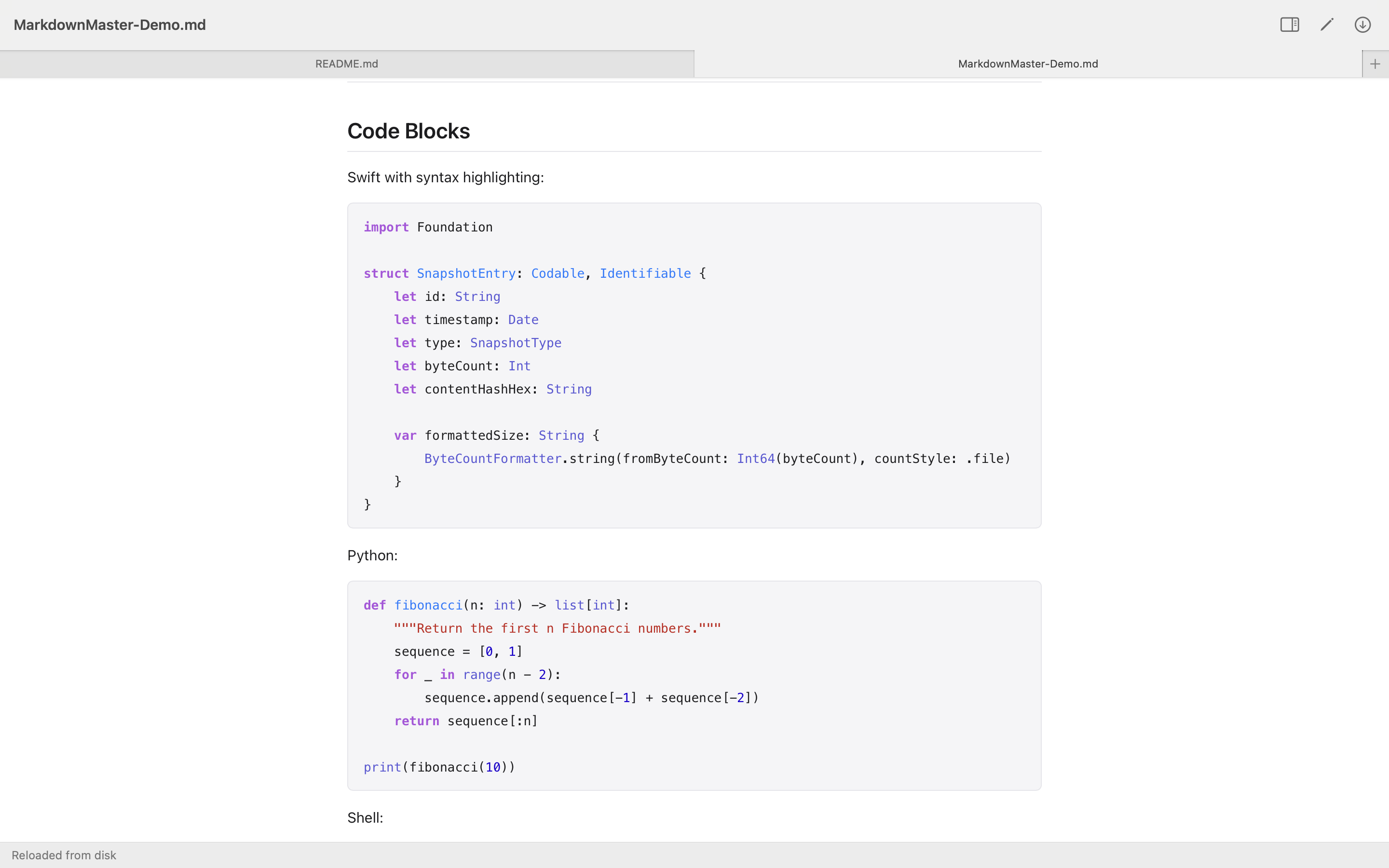Click the 'let byteCount: Int' line
The image size is (1389, 868).
pyautogui.click(x=462, y=366)
